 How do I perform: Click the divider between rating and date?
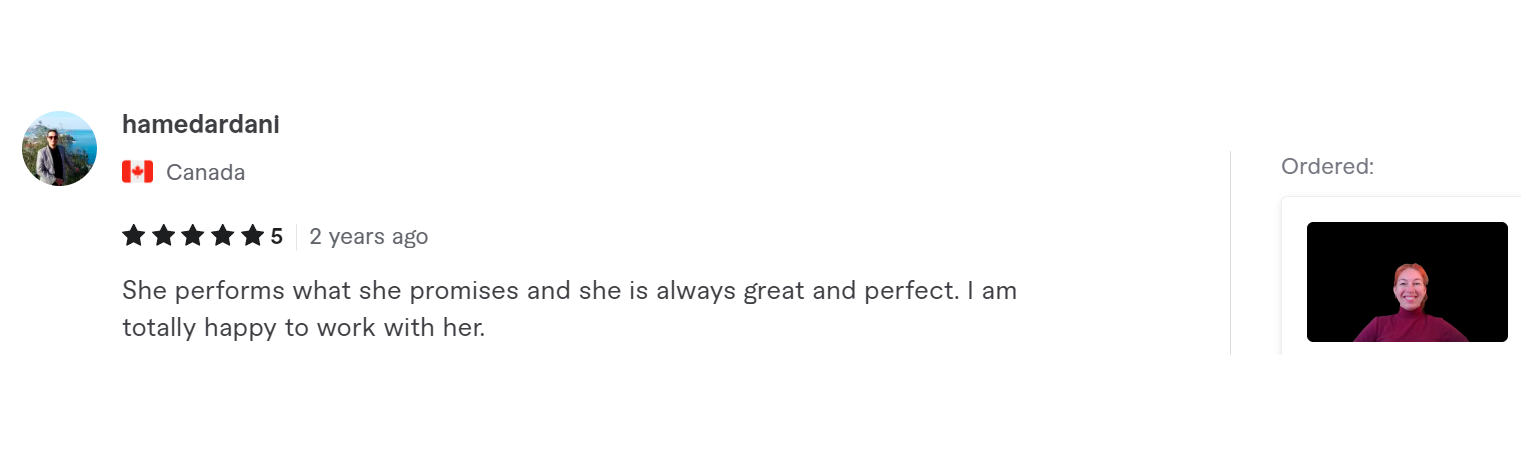click(x=296, y=237)
